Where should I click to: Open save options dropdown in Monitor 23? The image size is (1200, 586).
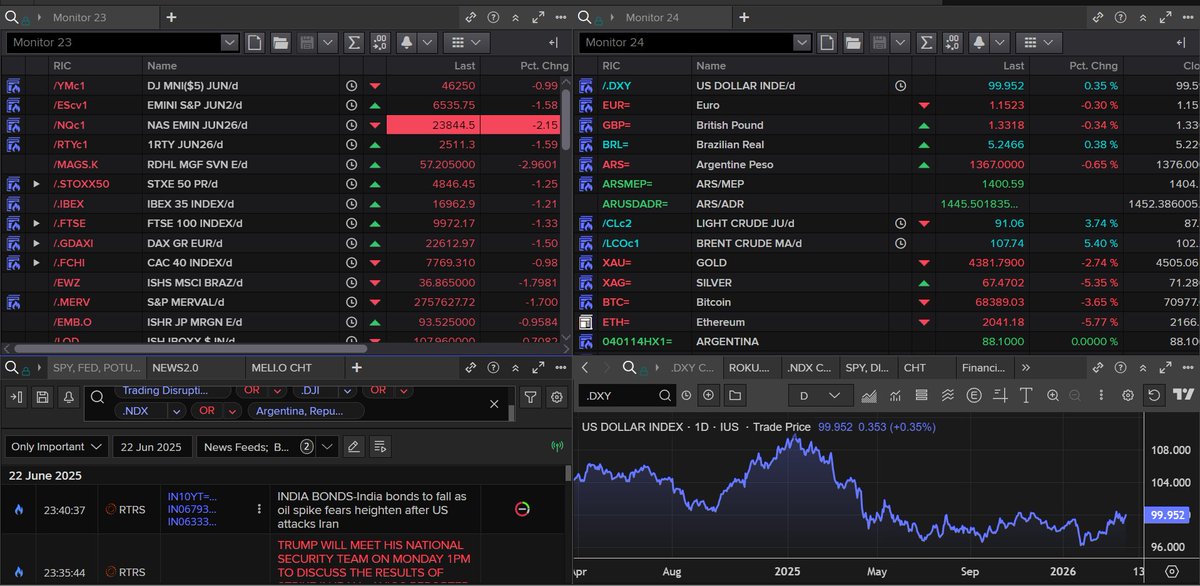[329, 43]
